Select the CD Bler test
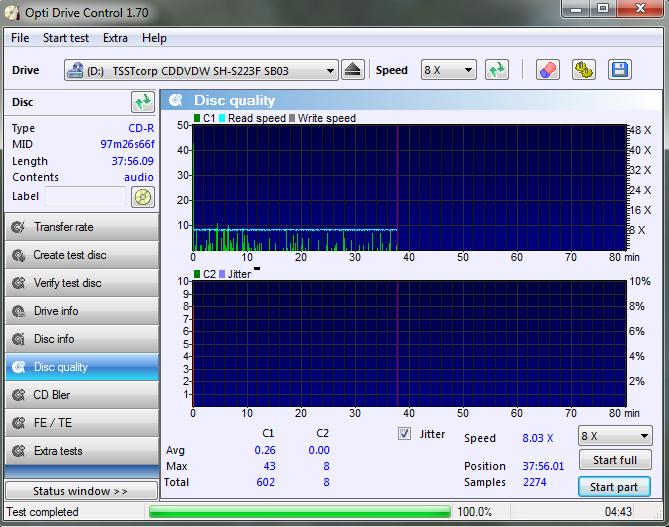 (x=80, y=395)
